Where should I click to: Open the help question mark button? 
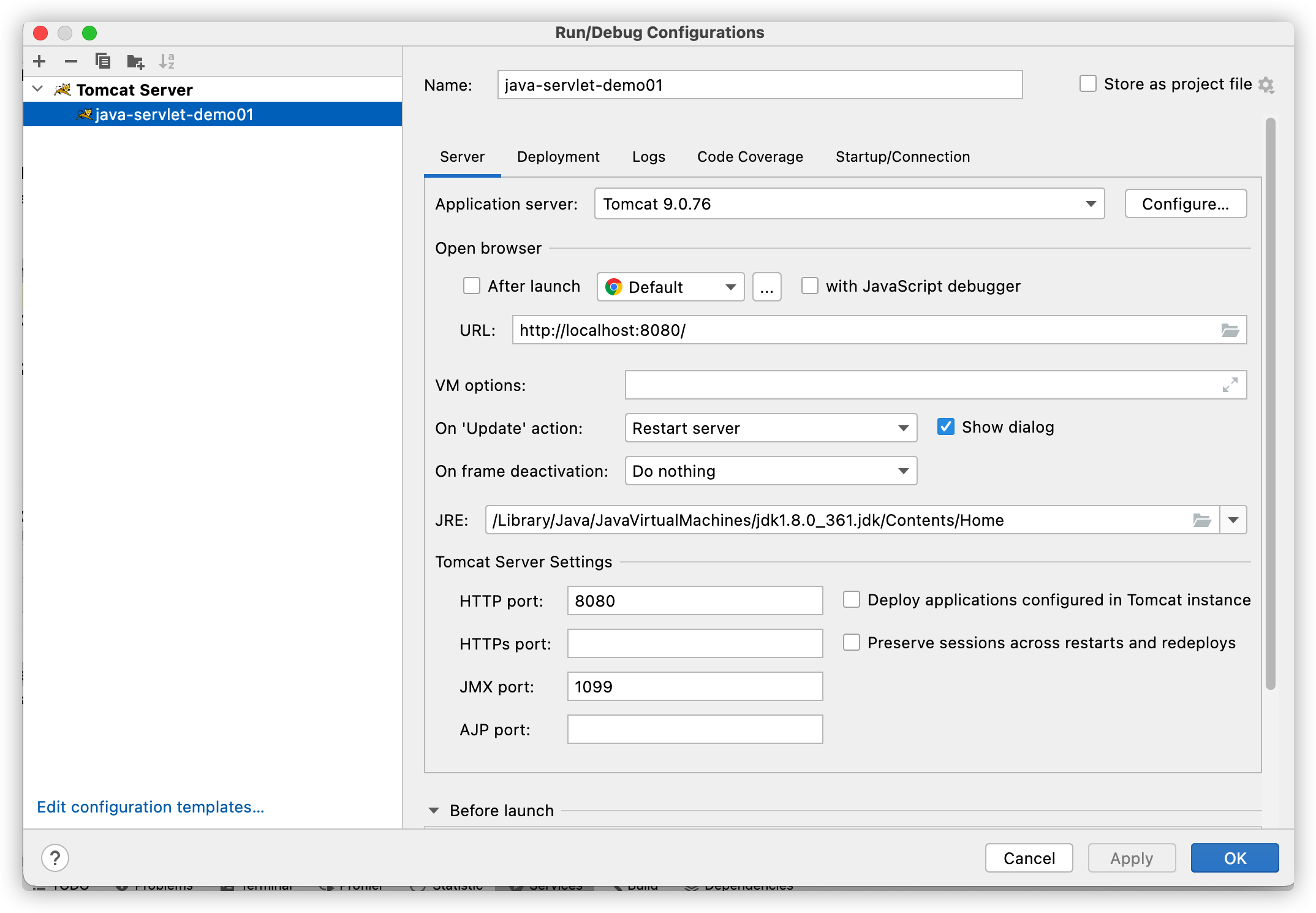[55, 858]
